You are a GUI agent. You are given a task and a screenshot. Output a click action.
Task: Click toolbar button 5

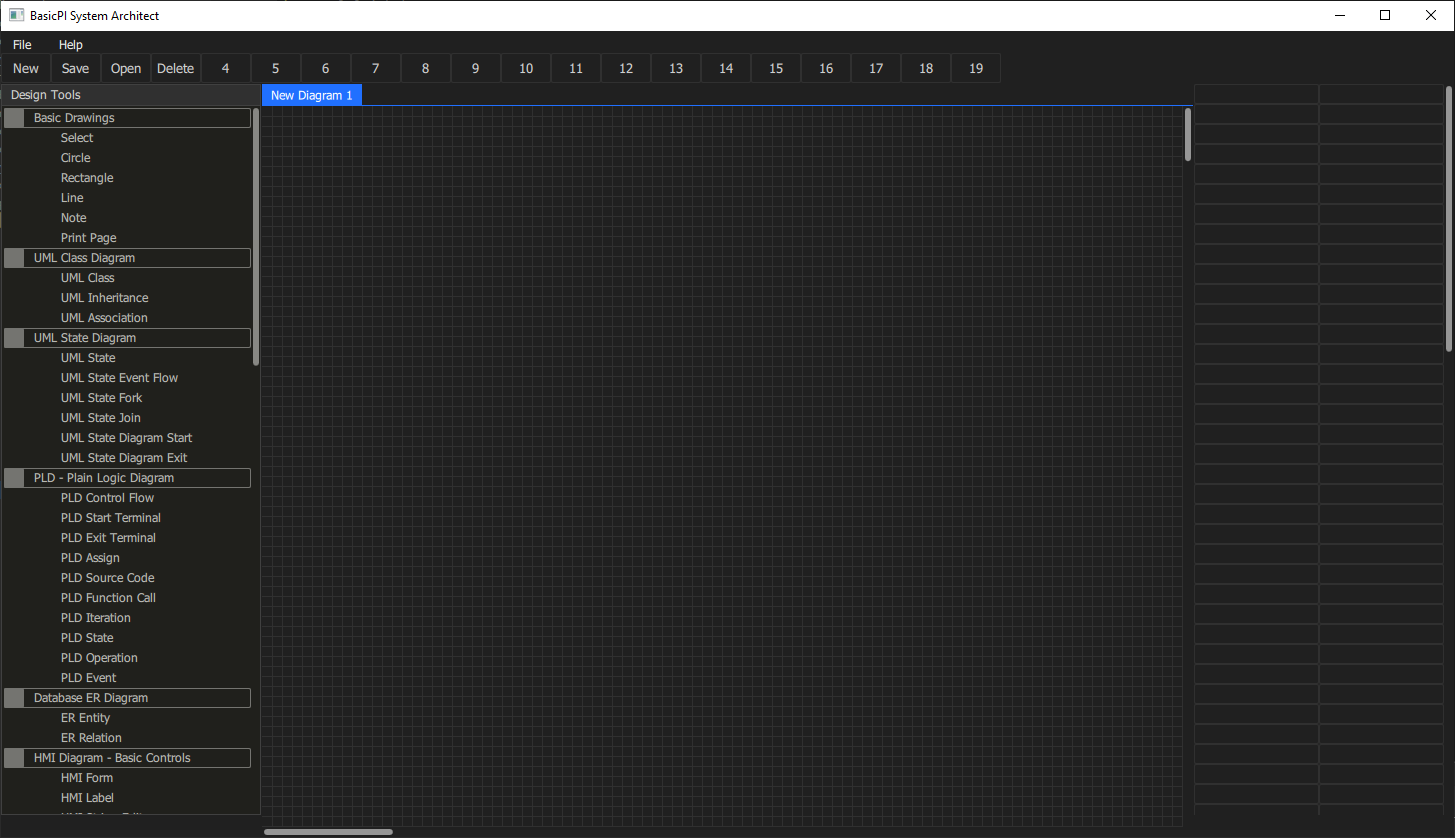276,68
